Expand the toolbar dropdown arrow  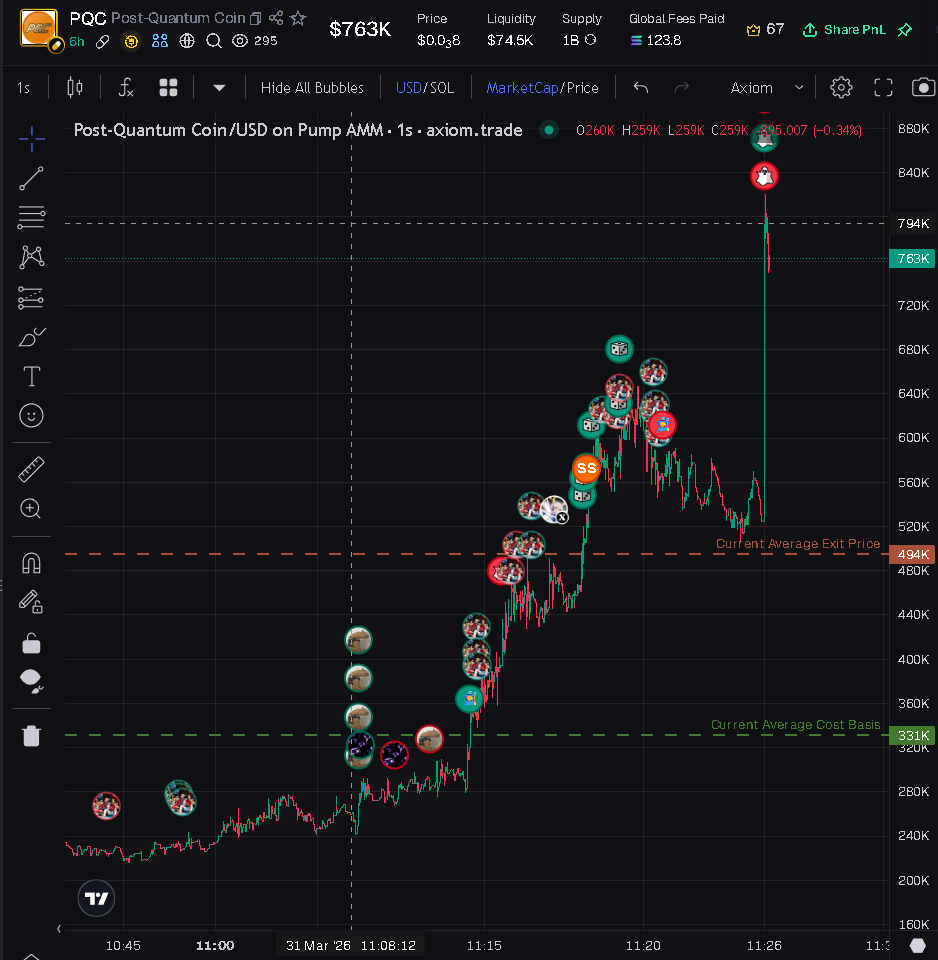[x=219, y=88]
